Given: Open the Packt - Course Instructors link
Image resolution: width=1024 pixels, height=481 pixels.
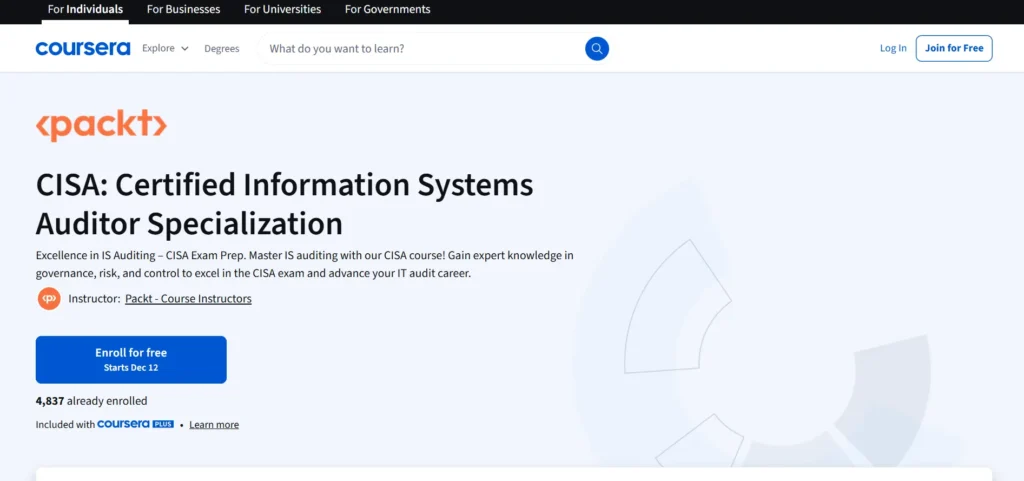Looking at the screenshot, I should (188, 299).
